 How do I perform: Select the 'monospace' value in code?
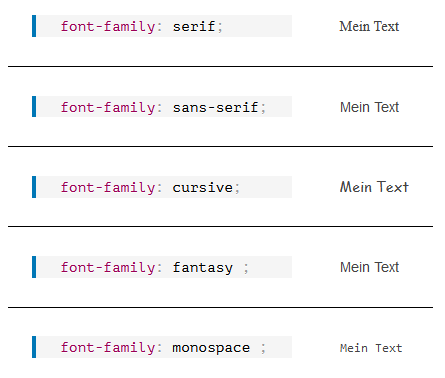tap(211, 348)
